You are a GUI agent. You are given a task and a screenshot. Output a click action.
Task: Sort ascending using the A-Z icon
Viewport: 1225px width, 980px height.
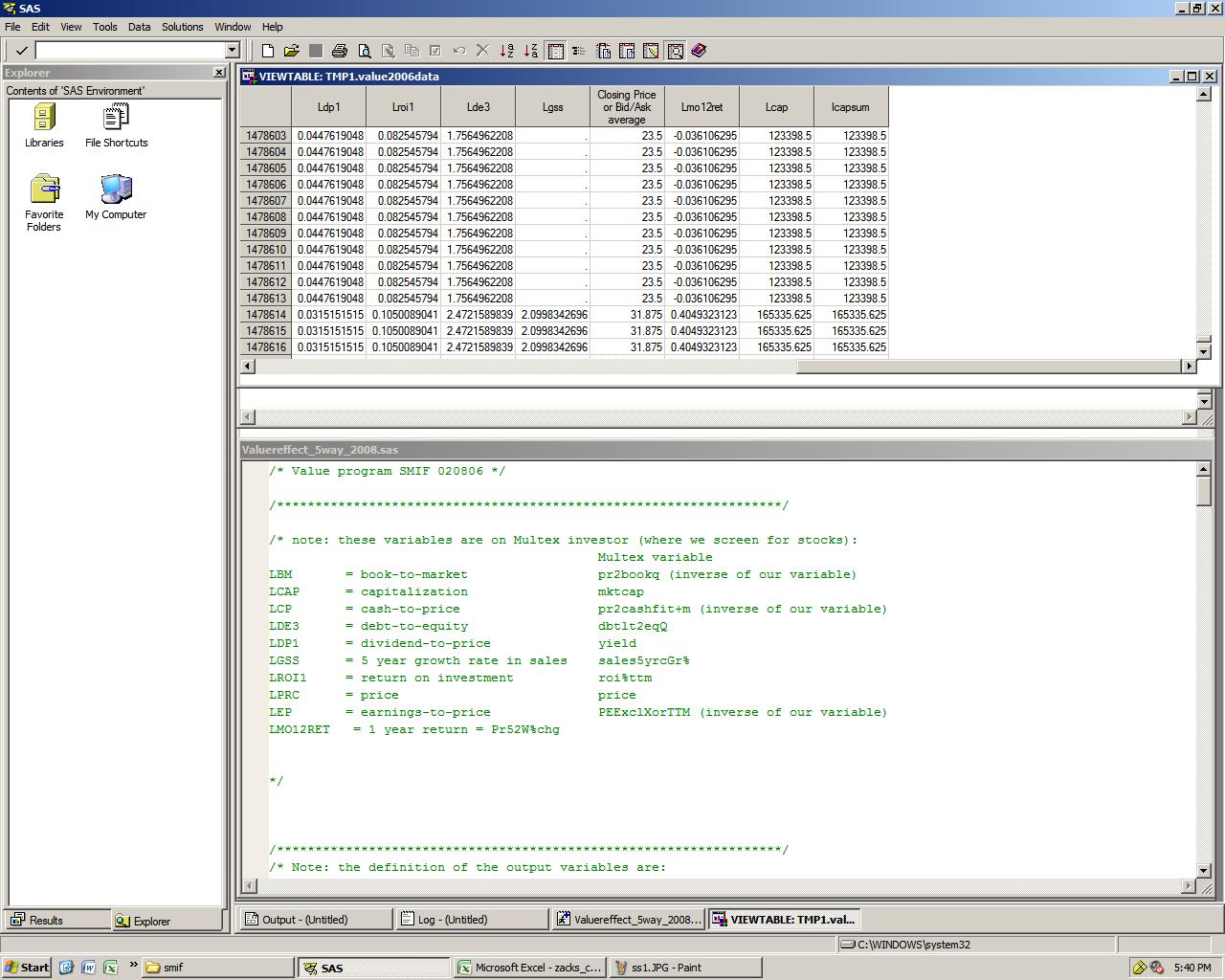507,51
